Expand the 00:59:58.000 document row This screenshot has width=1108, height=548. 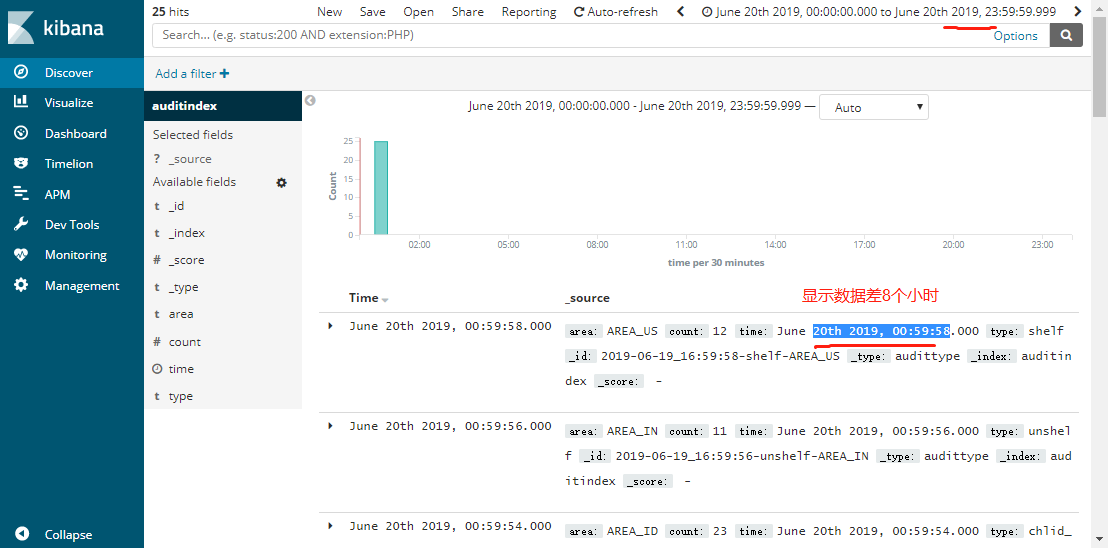tap(331, 326)
